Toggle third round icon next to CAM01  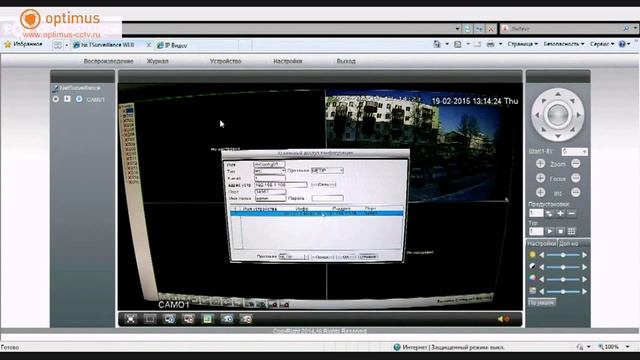79,99
